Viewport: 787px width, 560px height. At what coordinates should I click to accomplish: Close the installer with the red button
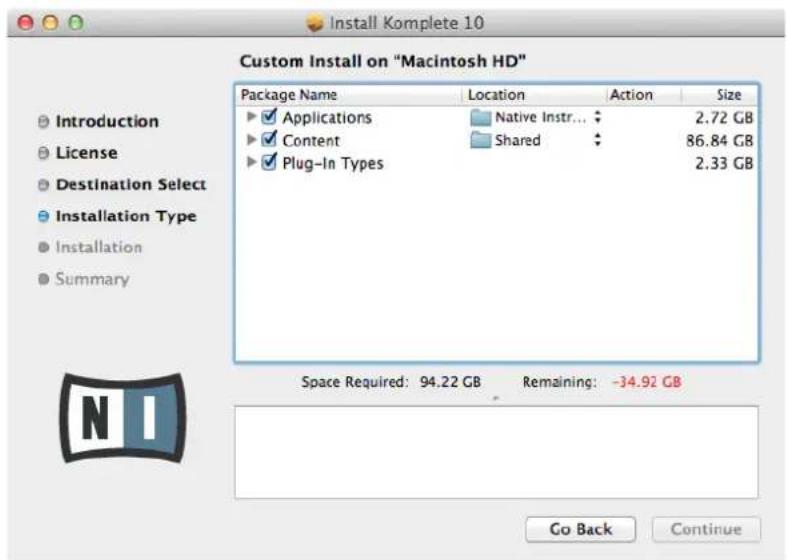[x=26, y=23]
